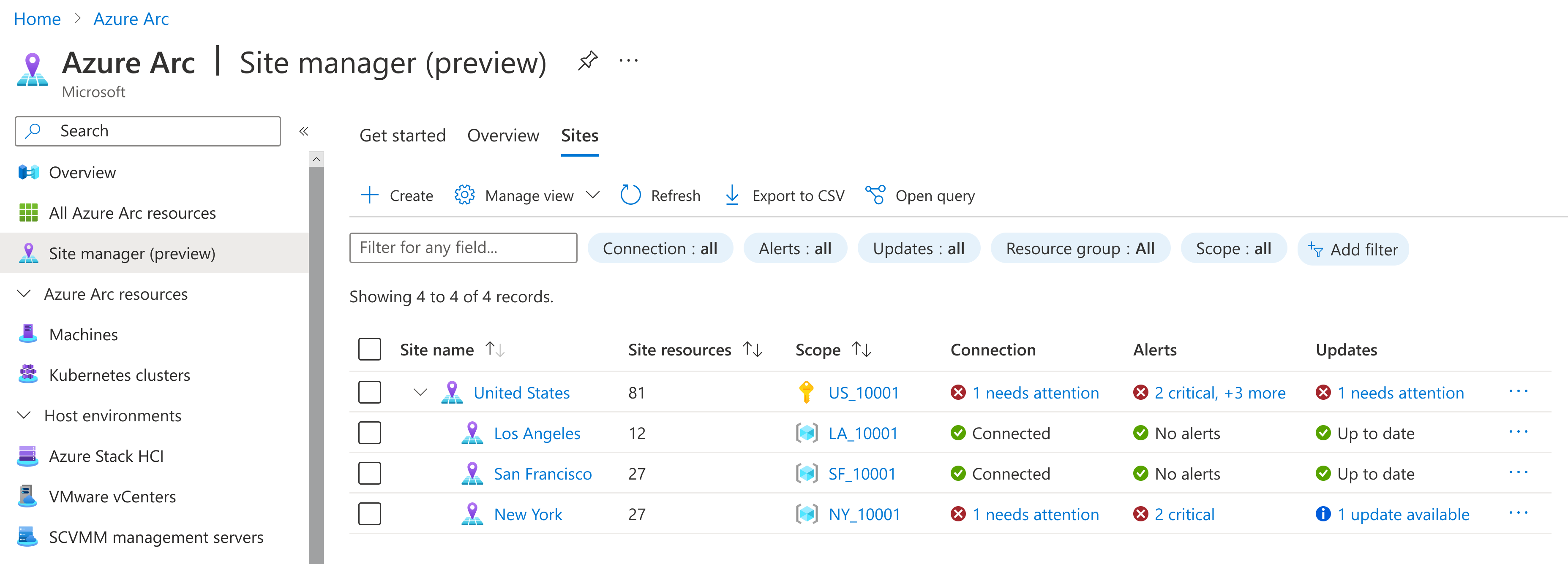Open All Azure Arc resources menu item
The height and width of the screenshot is (564, 1568).
coord(155,213)
